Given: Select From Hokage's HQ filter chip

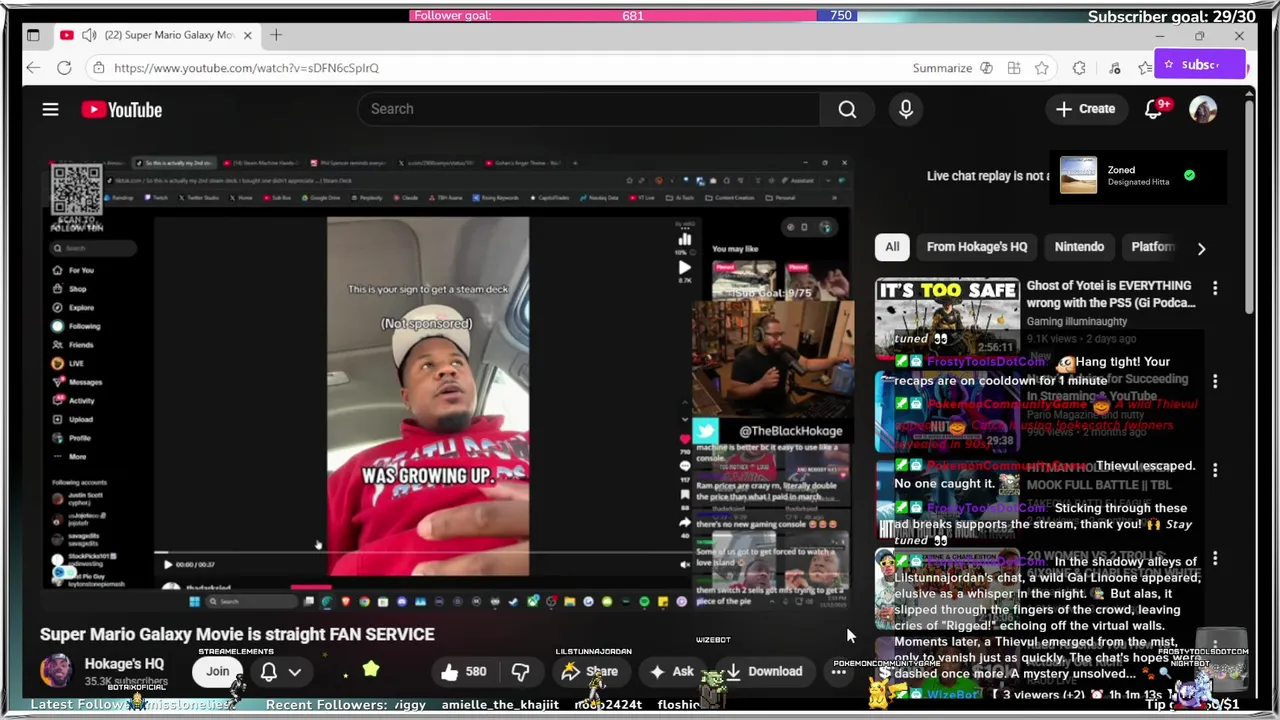Looking at the screenshot, I should click(977, 247).
